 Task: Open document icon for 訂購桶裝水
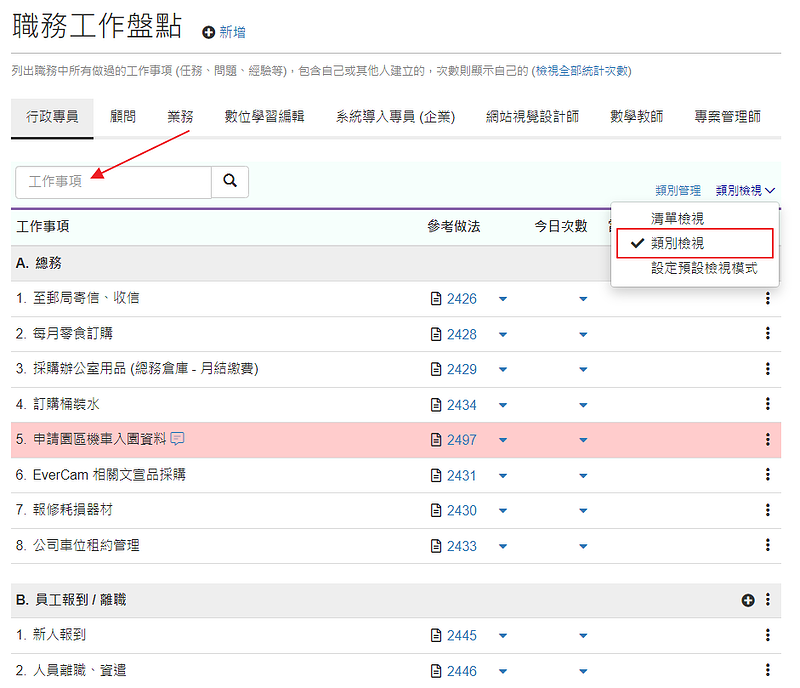click(x=436, y=405)
